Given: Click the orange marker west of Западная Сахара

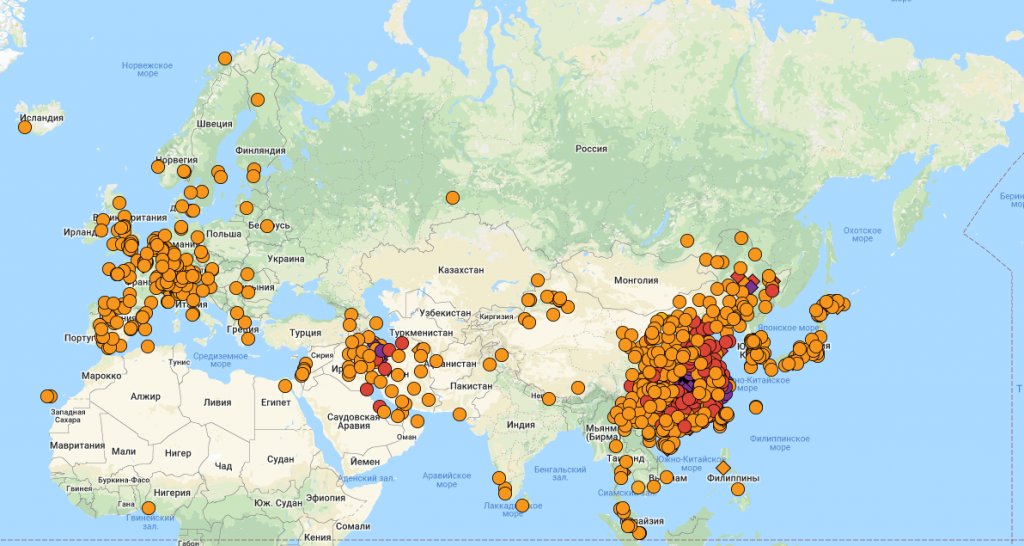Looking at the screenshot, I should point(47,397).
